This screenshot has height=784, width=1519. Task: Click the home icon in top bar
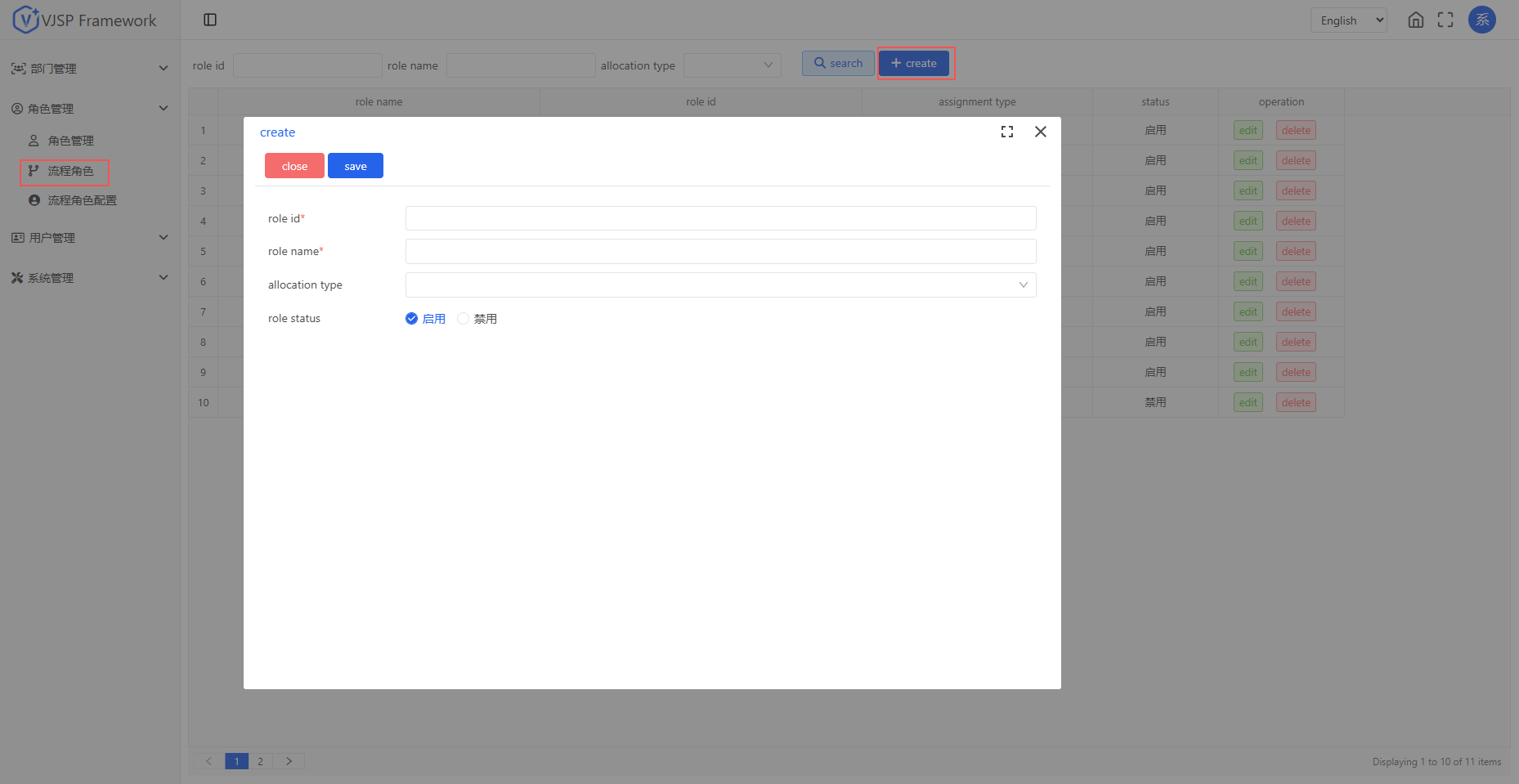[1415, 20]
